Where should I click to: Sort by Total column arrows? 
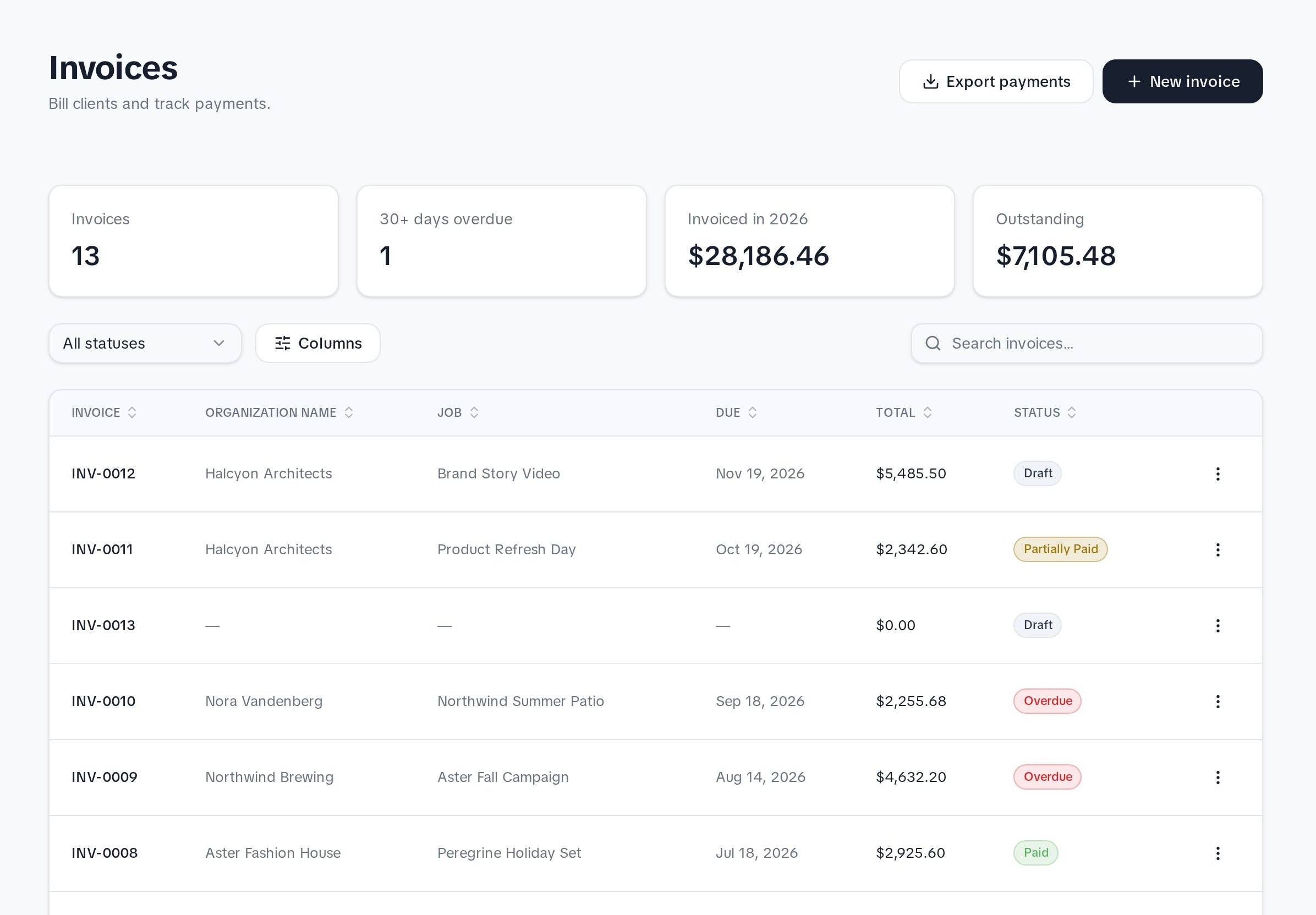tap(928, 412)
